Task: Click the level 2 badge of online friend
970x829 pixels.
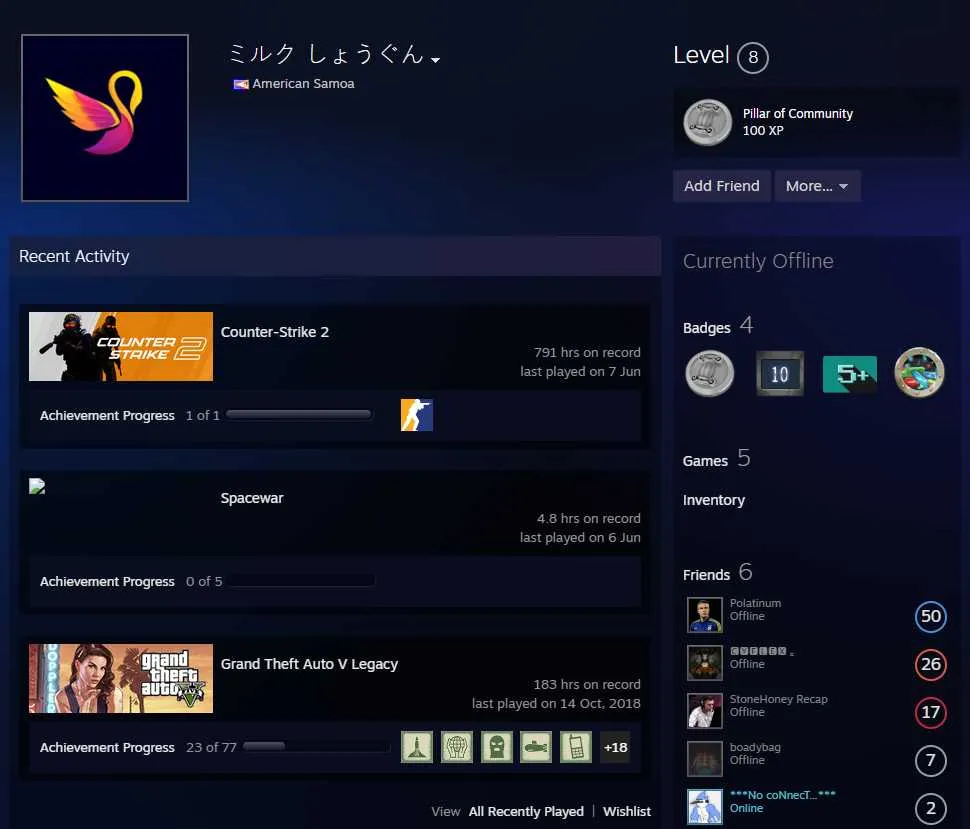Action: click(x=930, y=809)
